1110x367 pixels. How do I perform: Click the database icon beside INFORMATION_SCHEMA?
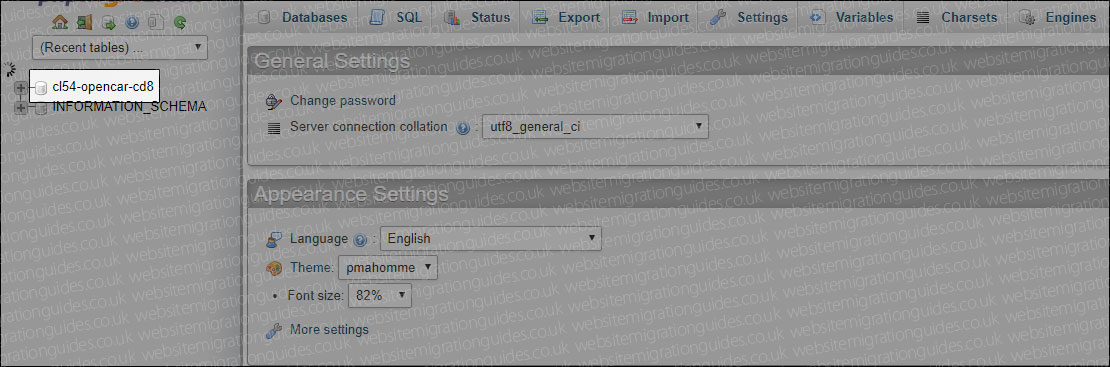tap(41, 108)
